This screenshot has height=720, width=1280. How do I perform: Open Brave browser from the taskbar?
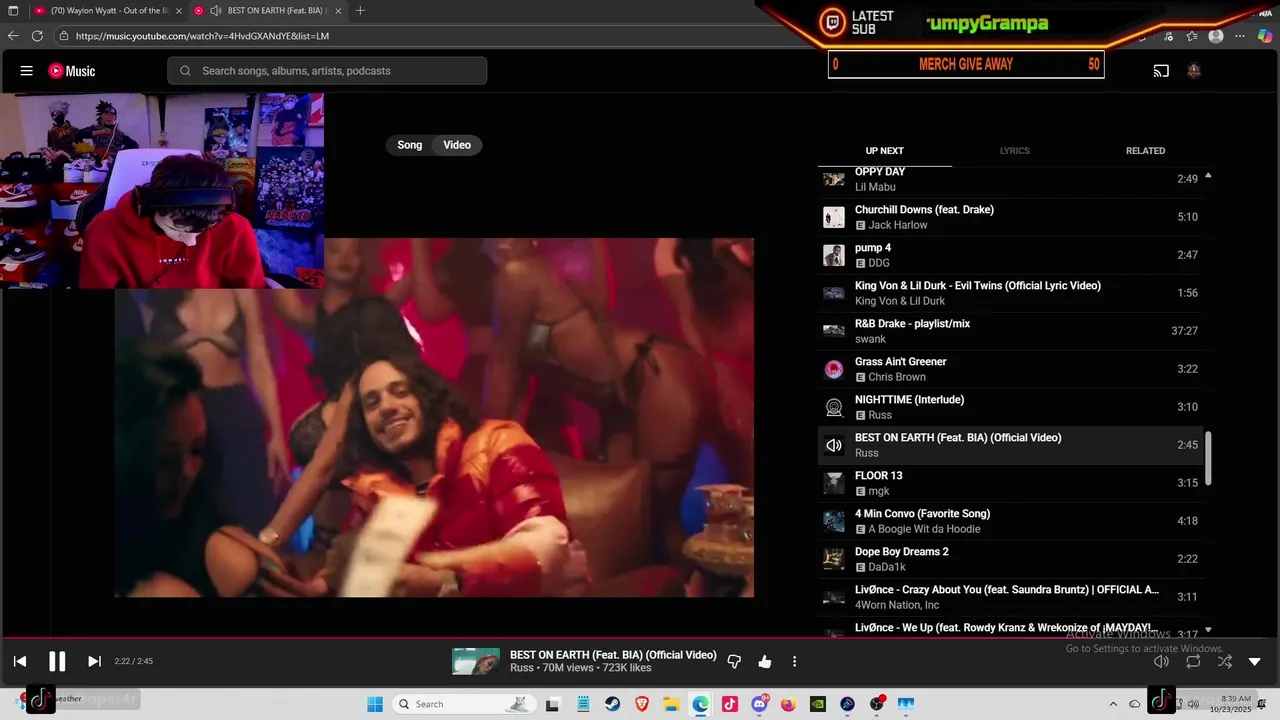pyautogui.click(x=641, y=704)
